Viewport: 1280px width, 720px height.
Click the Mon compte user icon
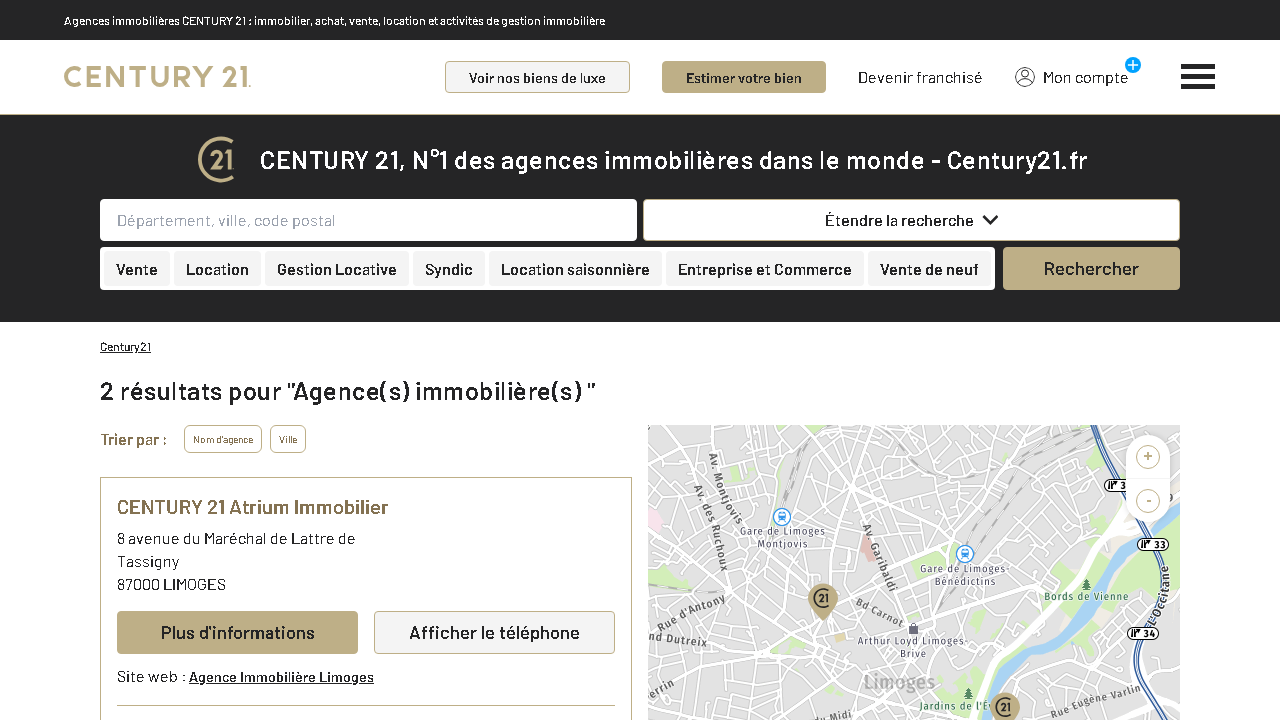point(1025,77)
